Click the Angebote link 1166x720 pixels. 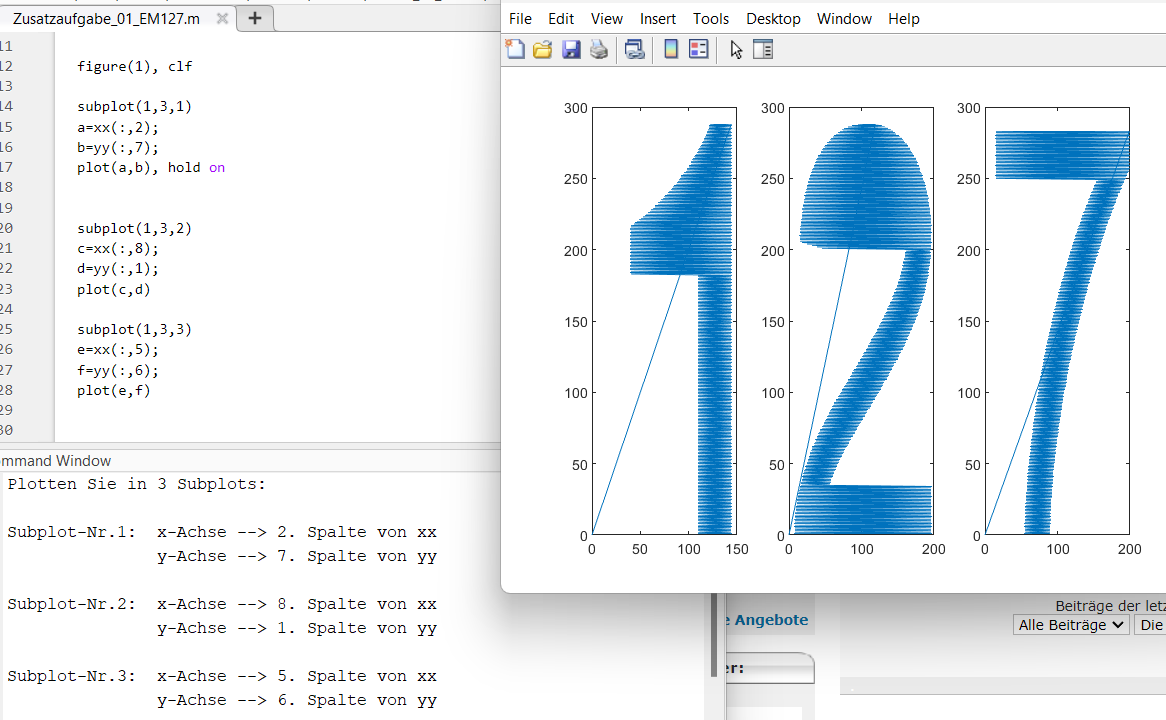pyautogui.click(x=770, y=620)
